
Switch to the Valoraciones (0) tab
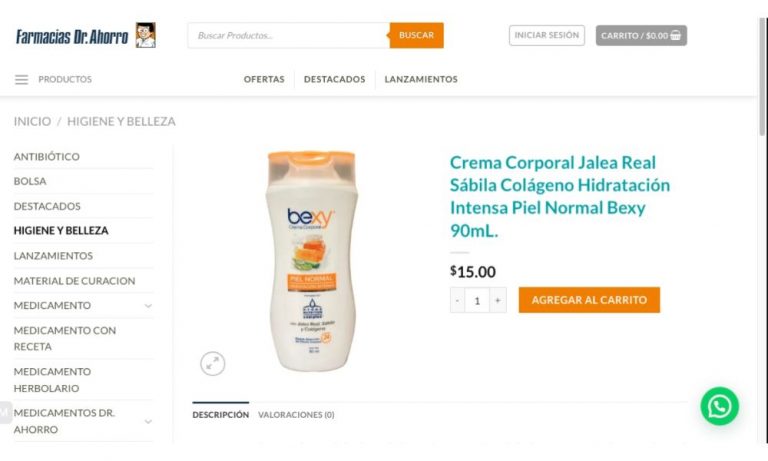click(296, 415)
